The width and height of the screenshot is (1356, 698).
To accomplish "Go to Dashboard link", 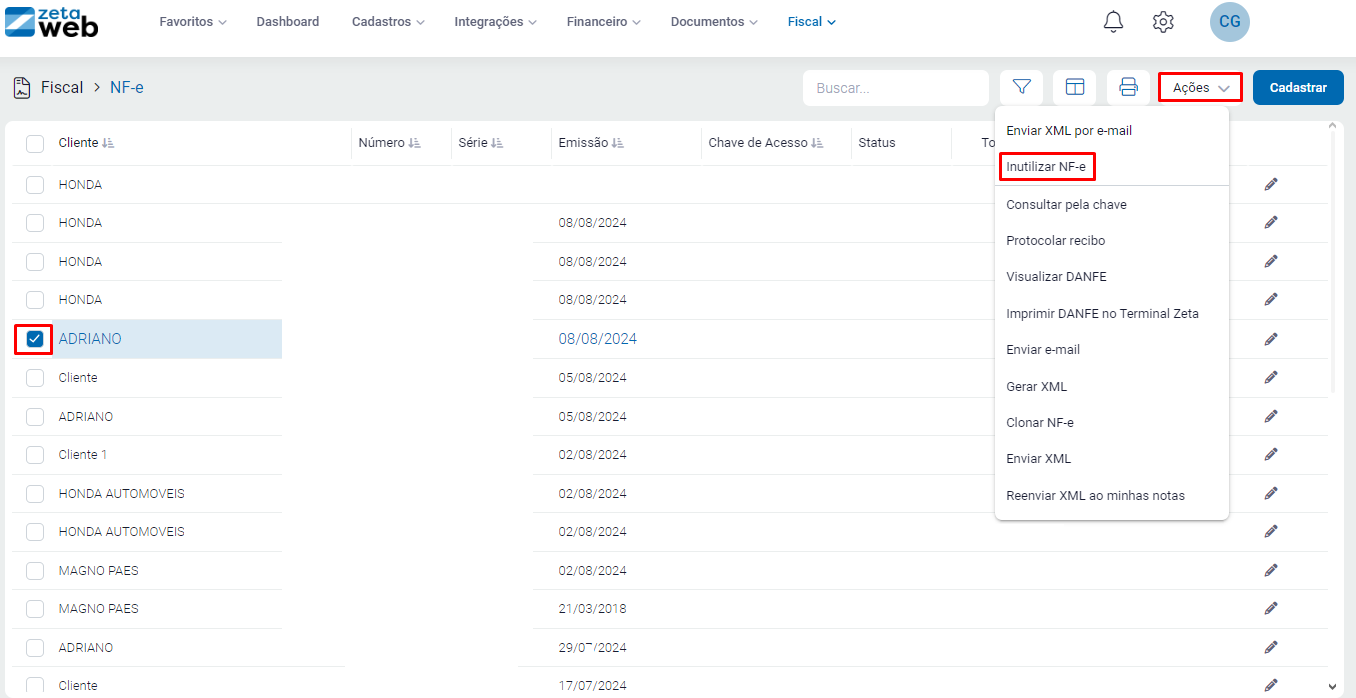I will click(288, 22).
